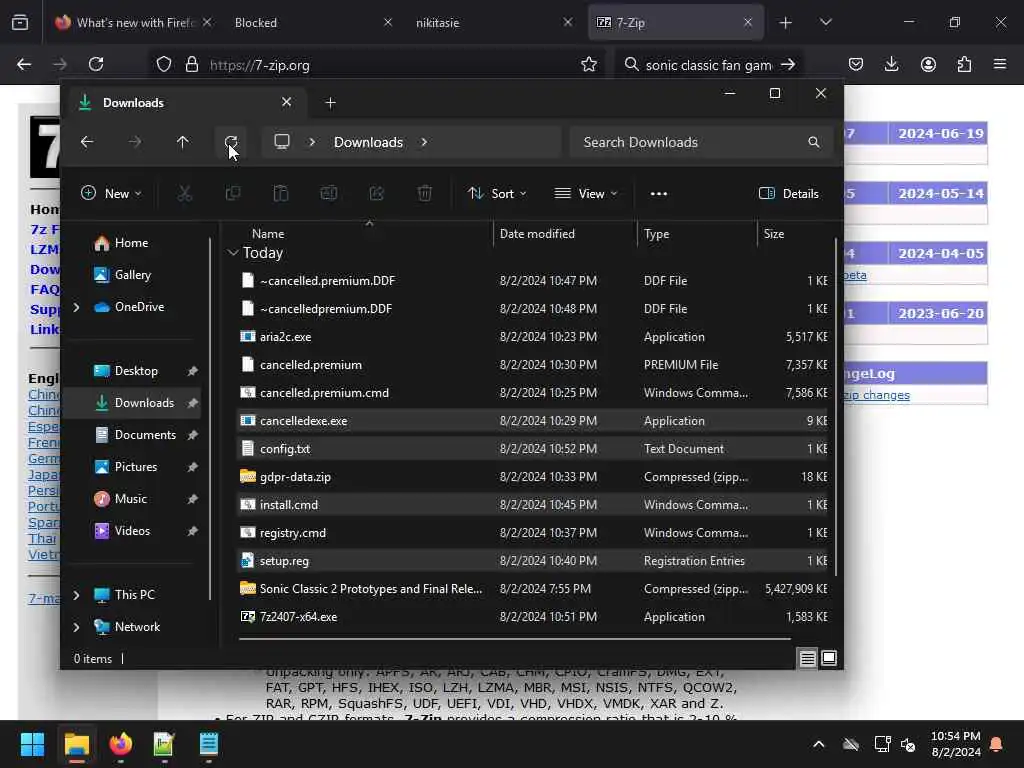Click the Save to Pocket icon in Firefox

(x=856, y=64)
